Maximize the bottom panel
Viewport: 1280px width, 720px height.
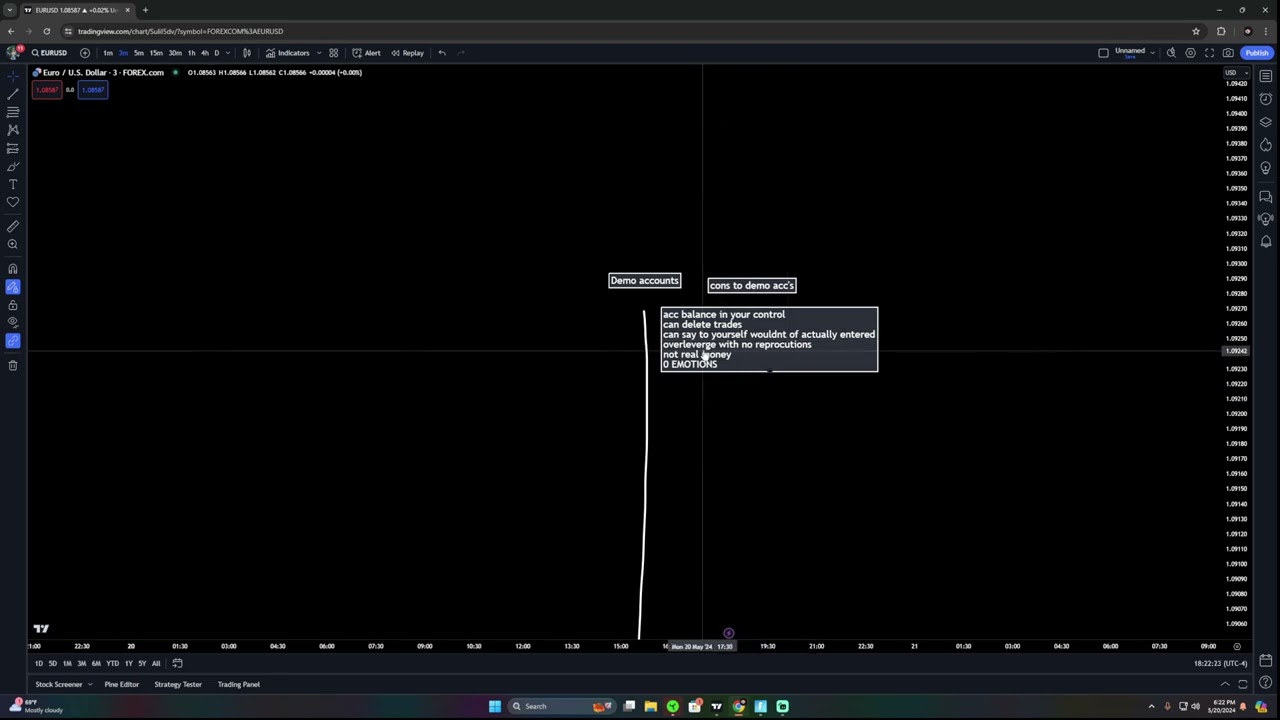(1243, 684)
